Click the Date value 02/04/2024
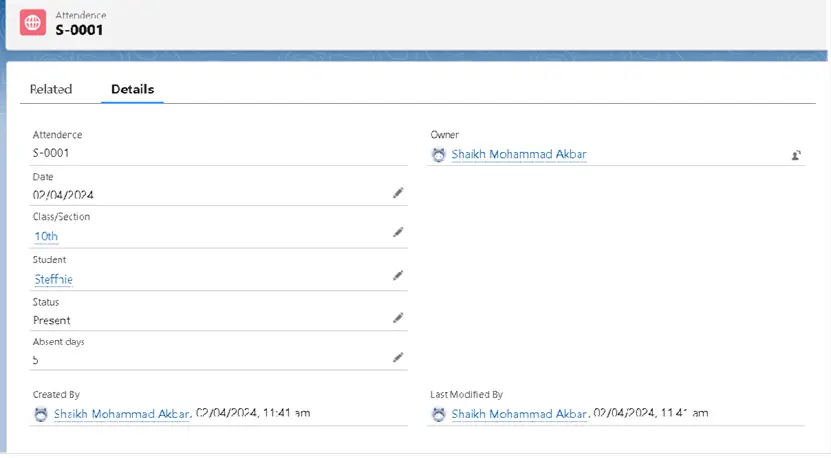The image size is (831, 458). [x=63, y=195]
